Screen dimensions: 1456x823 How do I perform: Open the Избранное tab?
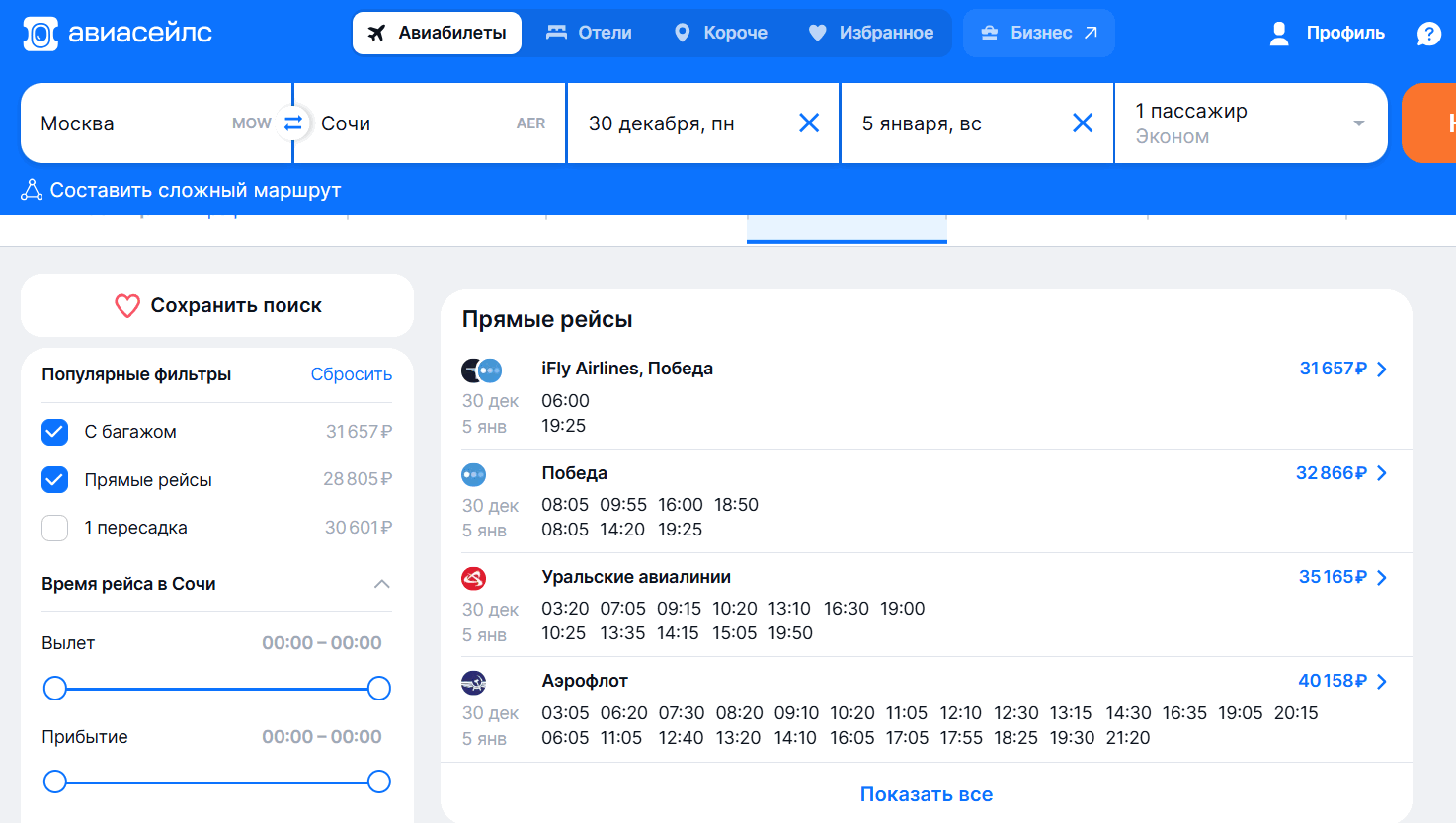[870, 33]
